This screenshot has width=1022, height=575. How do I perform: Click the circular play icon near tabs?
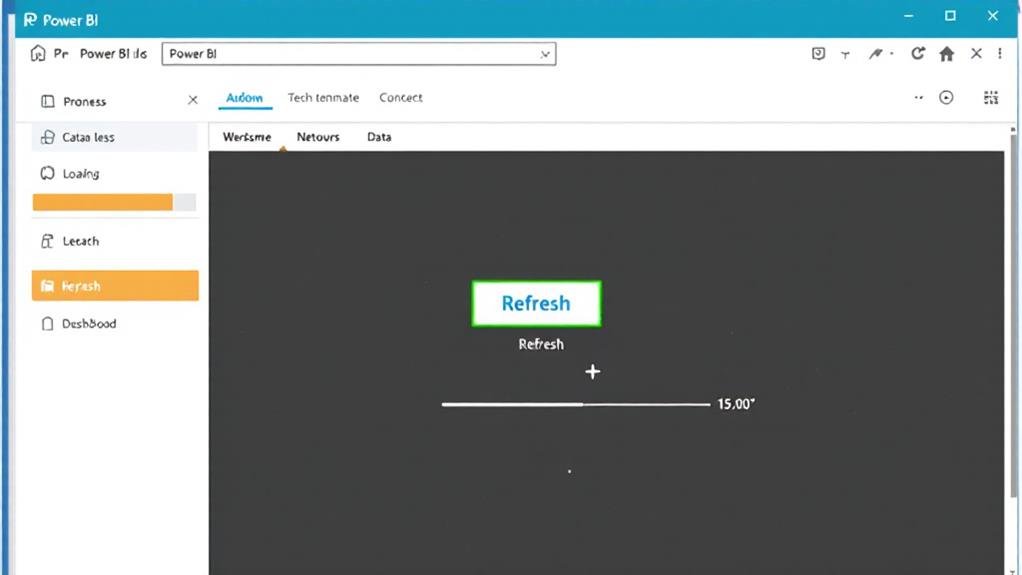(946, 98)
